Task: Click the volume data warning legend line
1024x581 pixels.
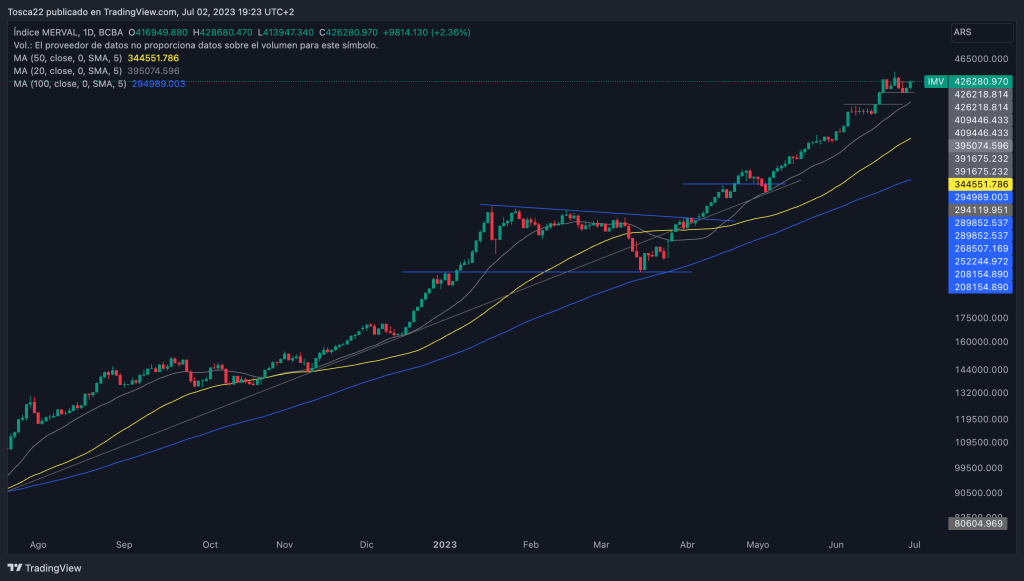Action: tap(195, 46)
